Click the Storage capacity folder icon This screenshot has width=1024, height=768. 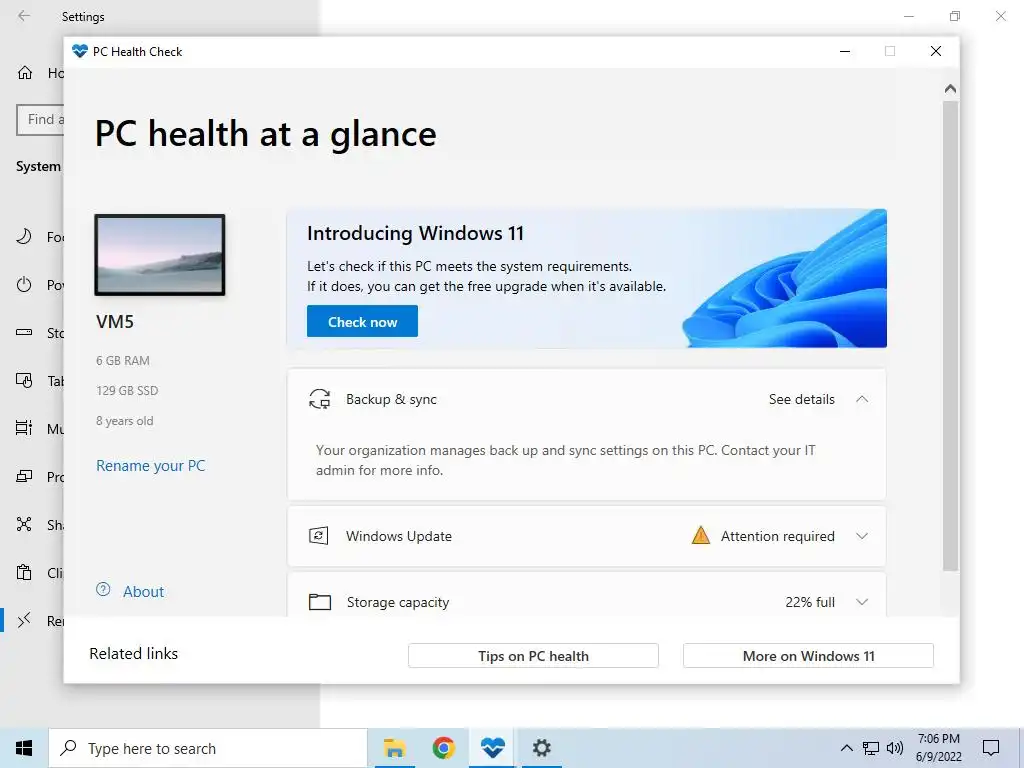(x=319, y=602)
